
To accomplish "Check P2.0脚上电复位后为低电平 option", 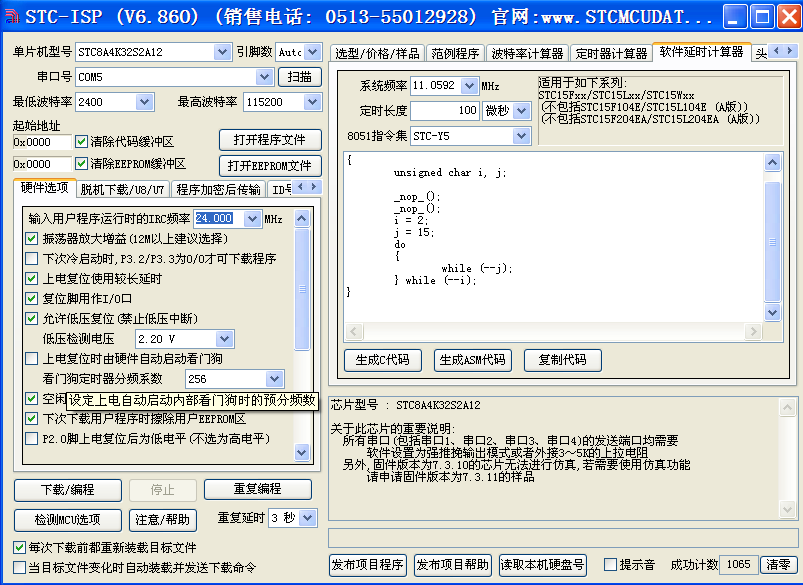I will click(x=32, y=438).
